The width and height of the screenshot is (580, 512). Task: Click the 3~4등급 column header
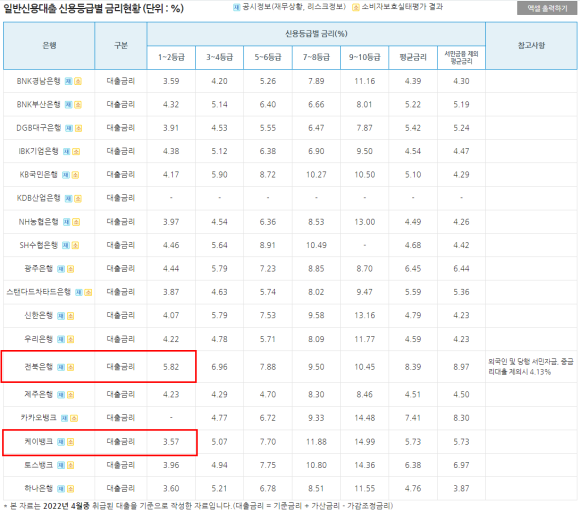(x=219, y=57)
